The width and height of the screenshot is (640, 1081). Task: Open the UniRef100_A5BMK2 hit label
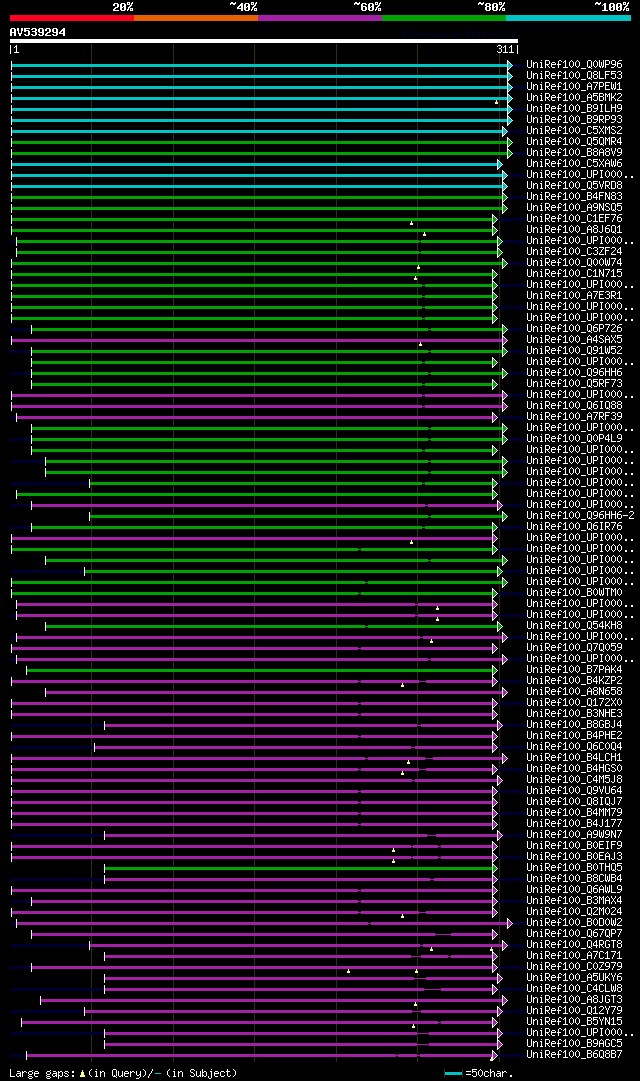click(574, 98)
